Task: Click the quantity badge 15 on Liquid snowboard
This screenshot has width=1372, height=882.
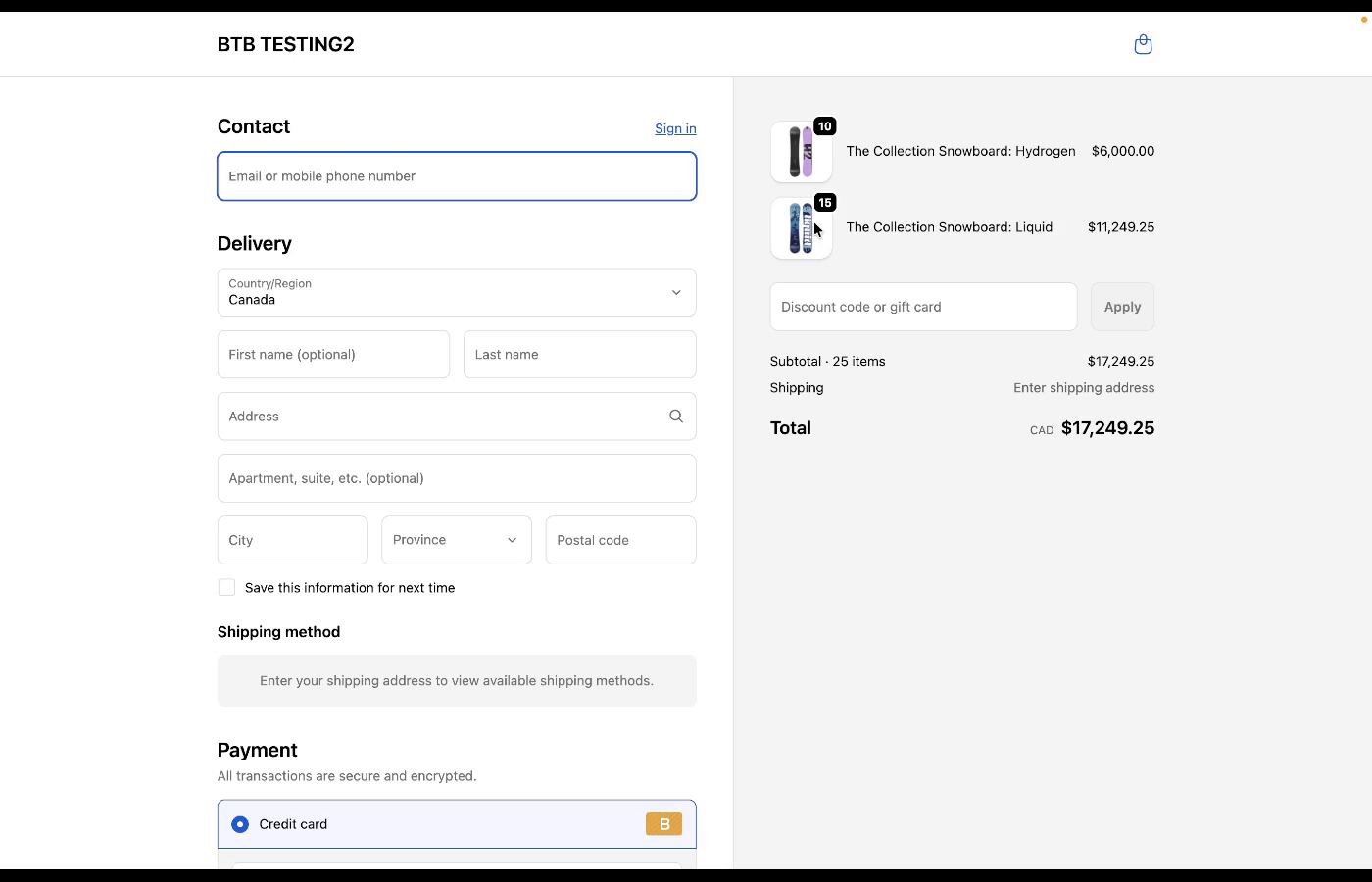Action: [825, 203]
